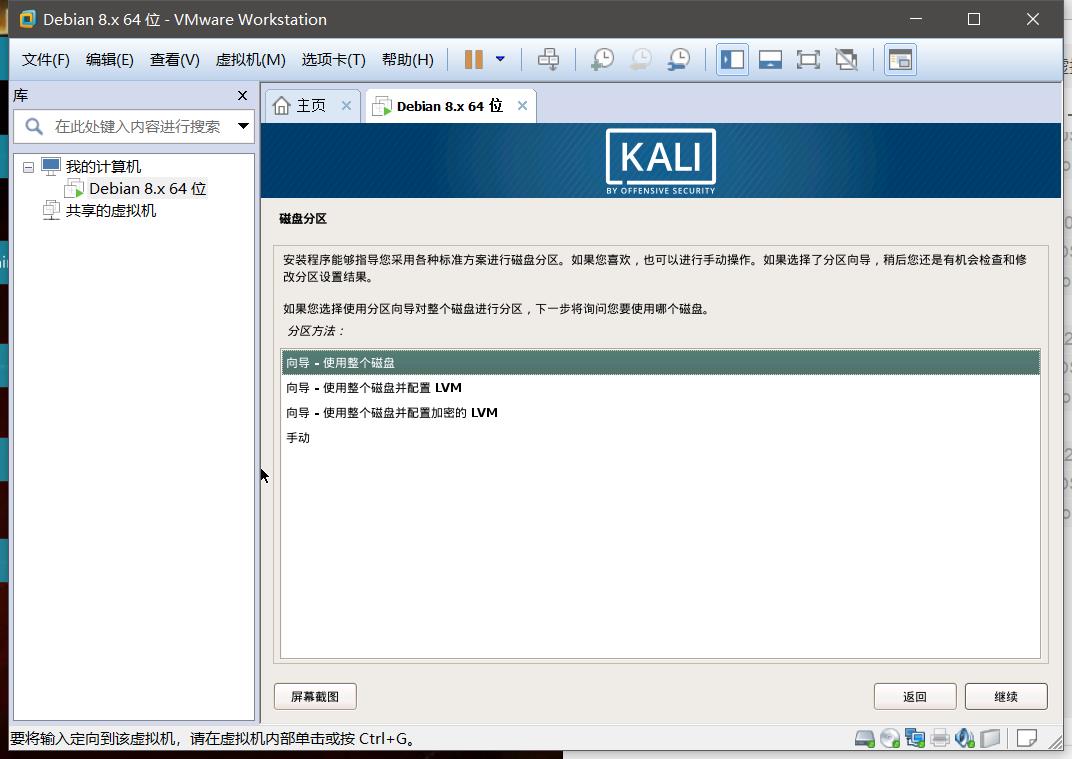The image size is (1072, 759).
Task: Click the gray device status bar icon
Action: (990, 738)
